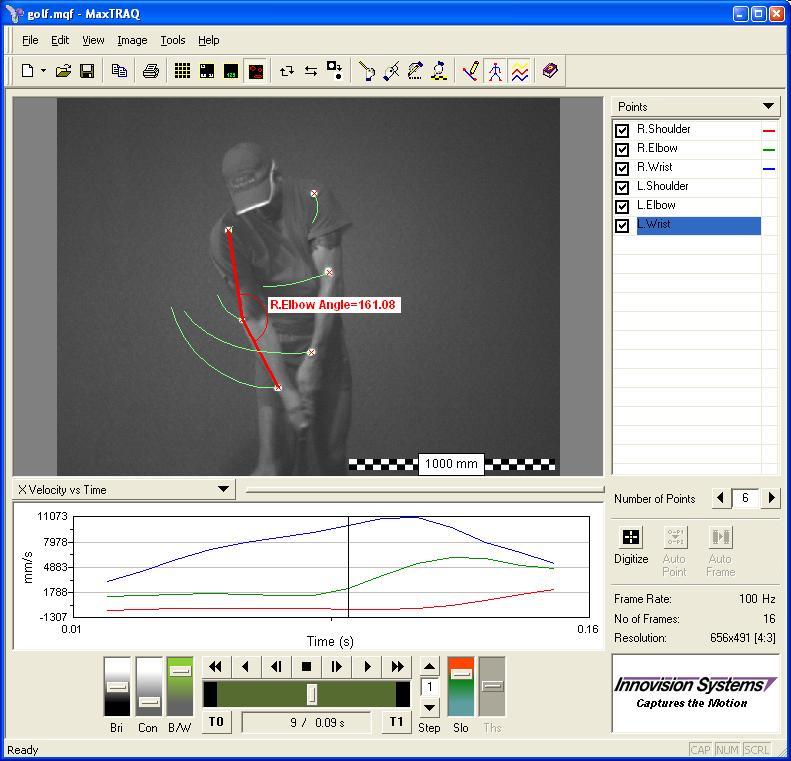Decrease Step value with down arrow

pos(429,708)
